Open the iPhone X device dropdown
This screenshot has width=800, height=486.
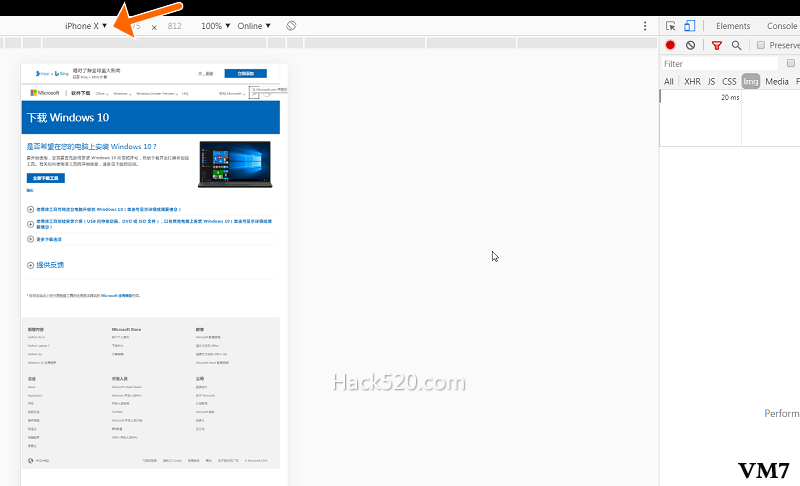(86, 26)
